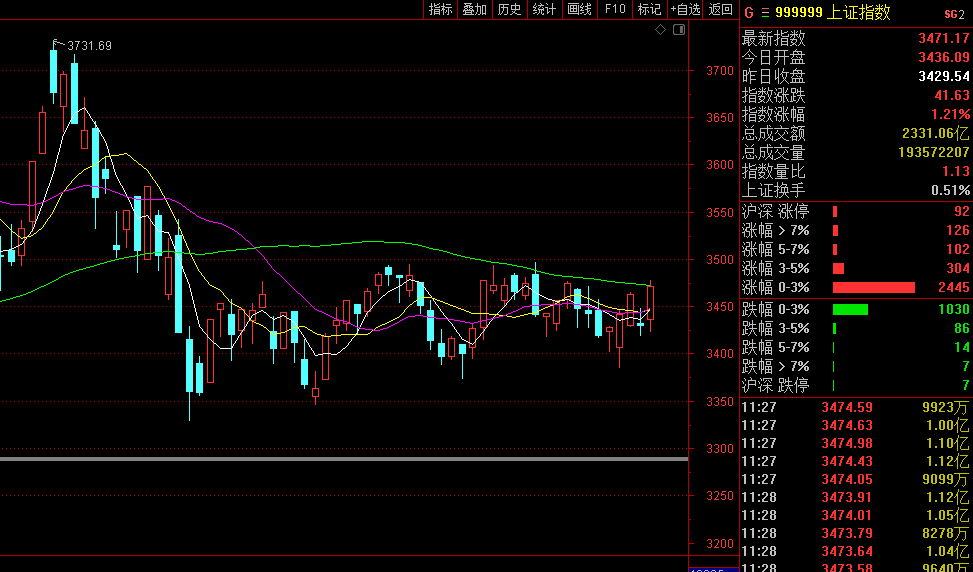Click the 涨幅 > 7% row count 126
Image resolution: width=973 pixels, height=572 pixels.
point(958,231)
